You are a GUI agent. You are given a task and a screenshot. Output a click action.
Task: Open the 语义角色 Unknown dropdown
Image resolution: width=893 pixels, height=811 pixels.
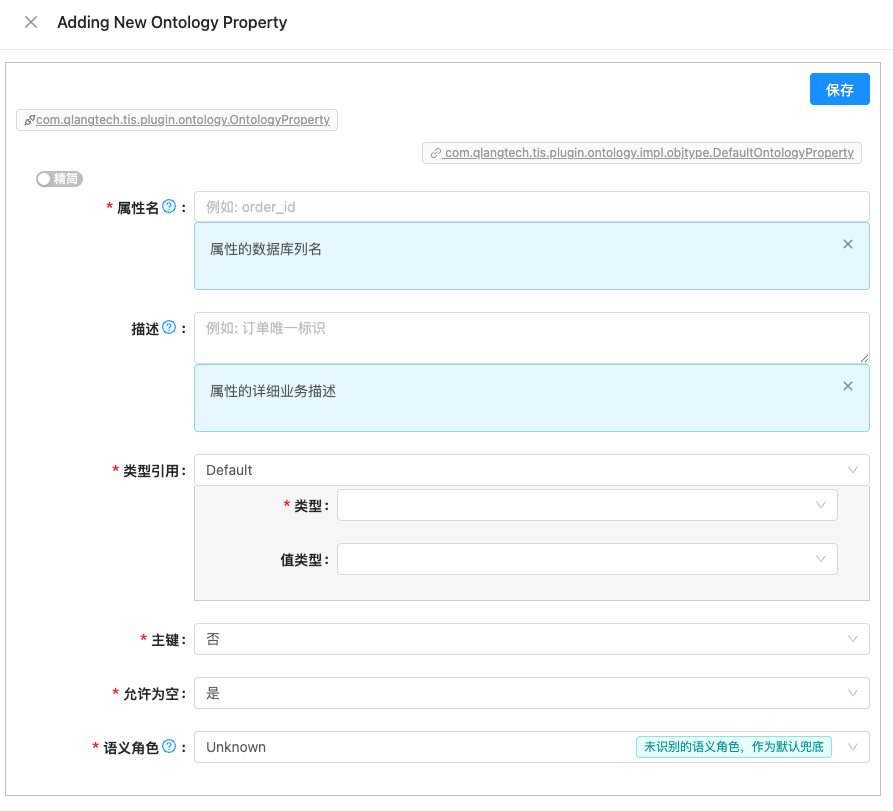coord(531,747)
